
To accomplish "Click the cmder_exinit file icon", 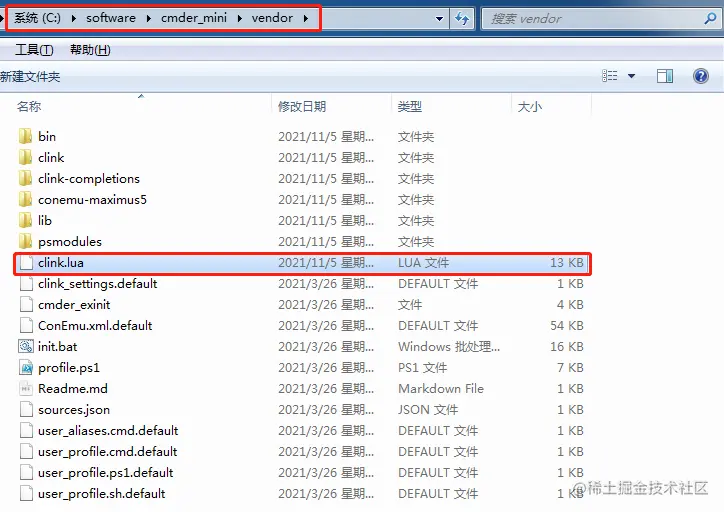I will [26, 305].
